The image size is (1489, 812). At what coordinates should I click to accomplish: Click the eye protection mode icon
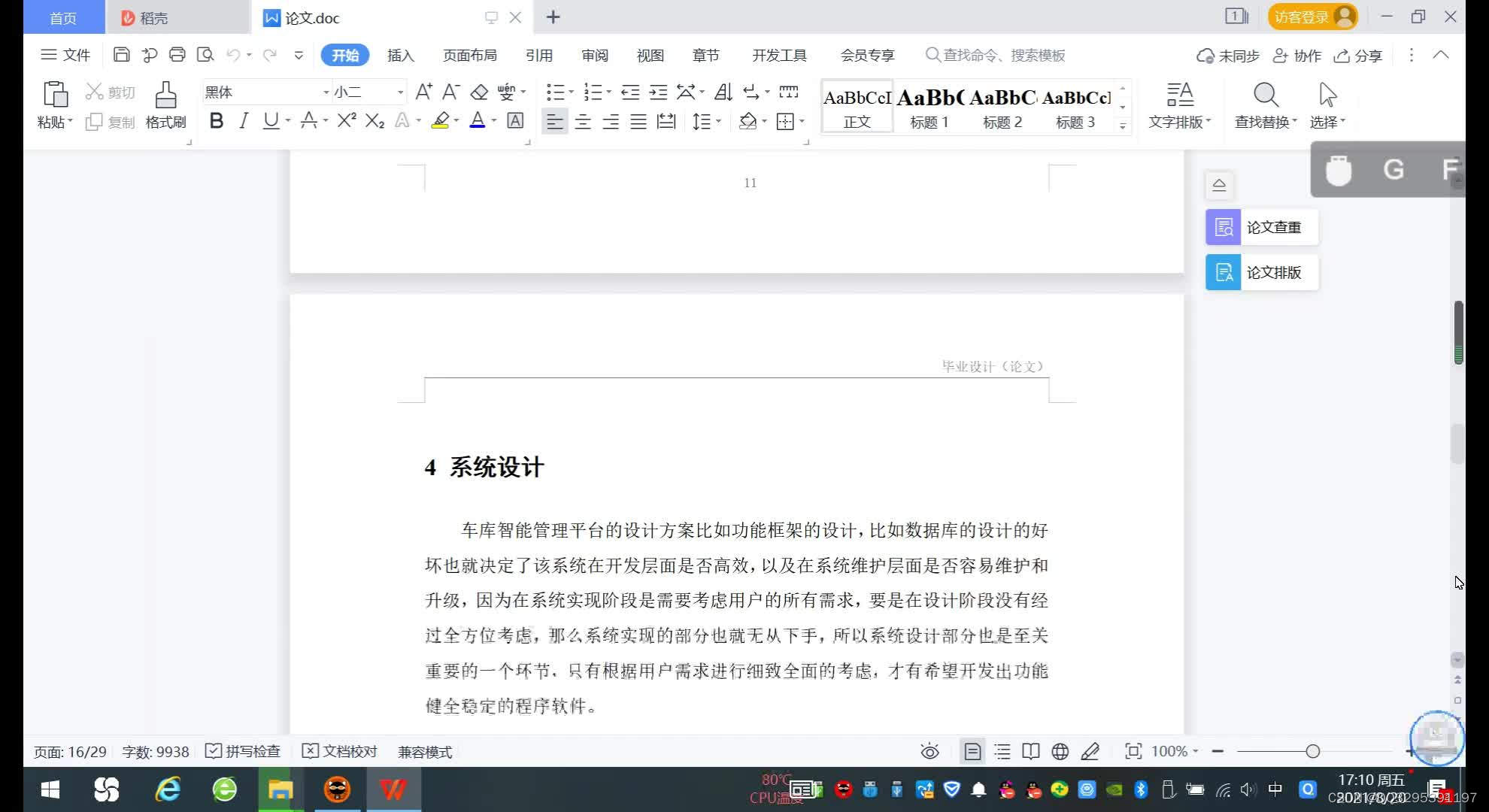(929, 751)
